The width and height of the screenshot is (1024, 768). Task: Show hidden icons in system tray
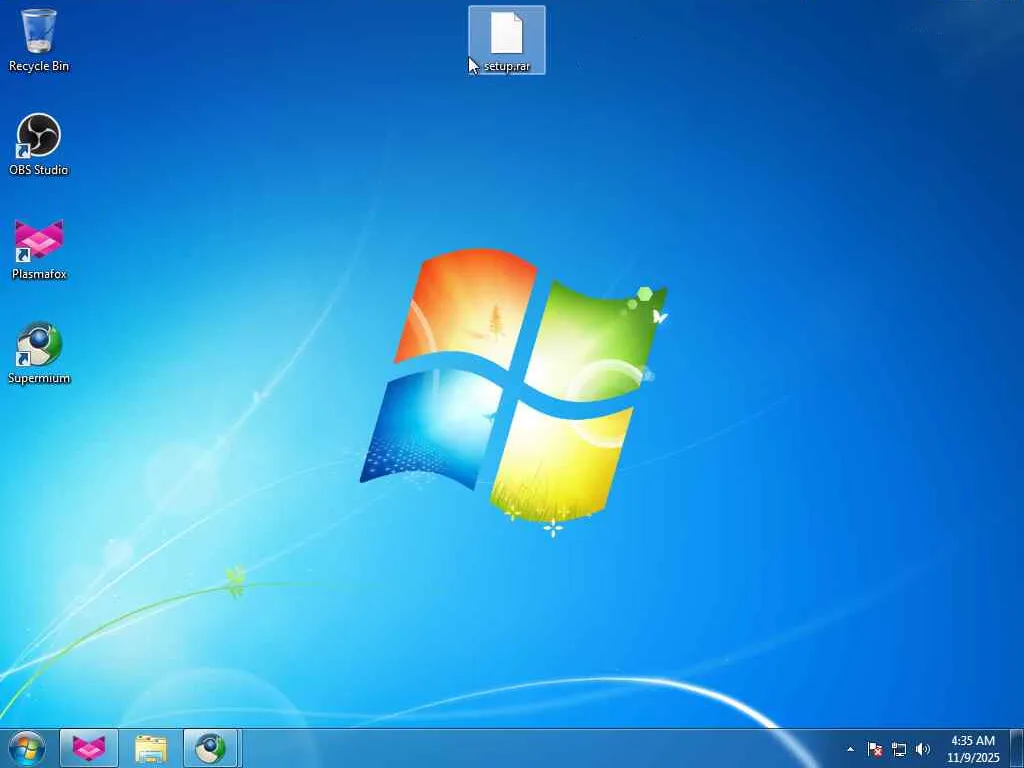pyautogui.click(x=850, y=749)
